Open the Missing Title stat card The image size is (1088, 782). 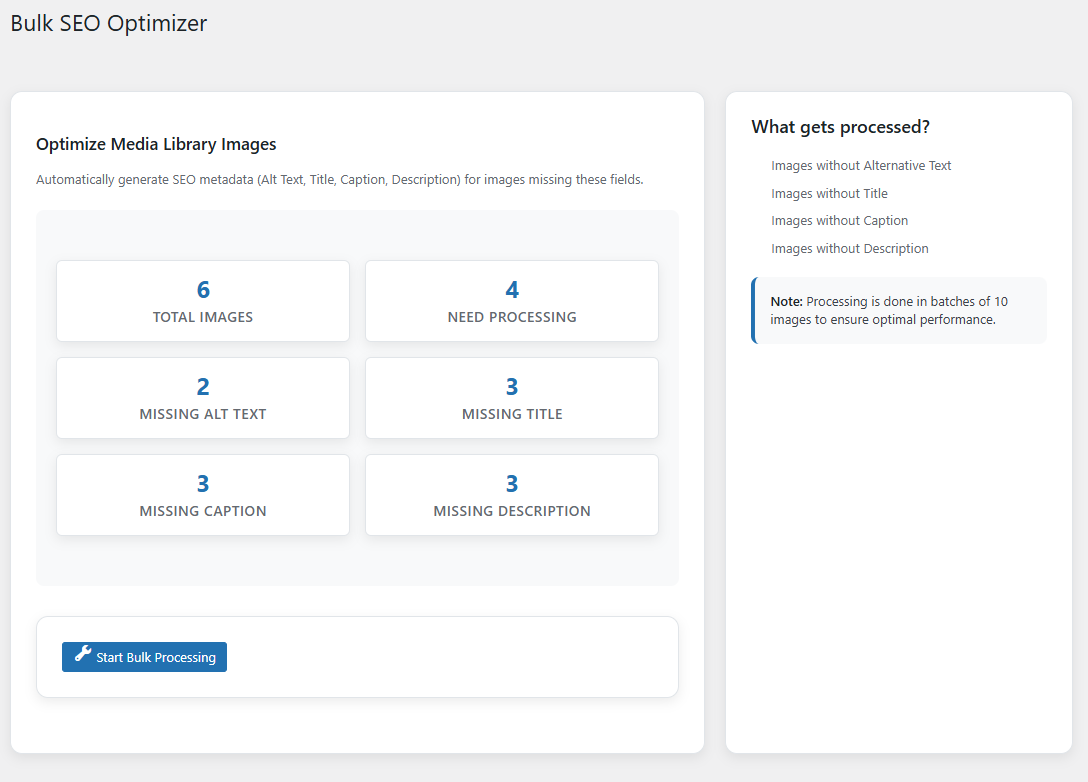[512, 398]
